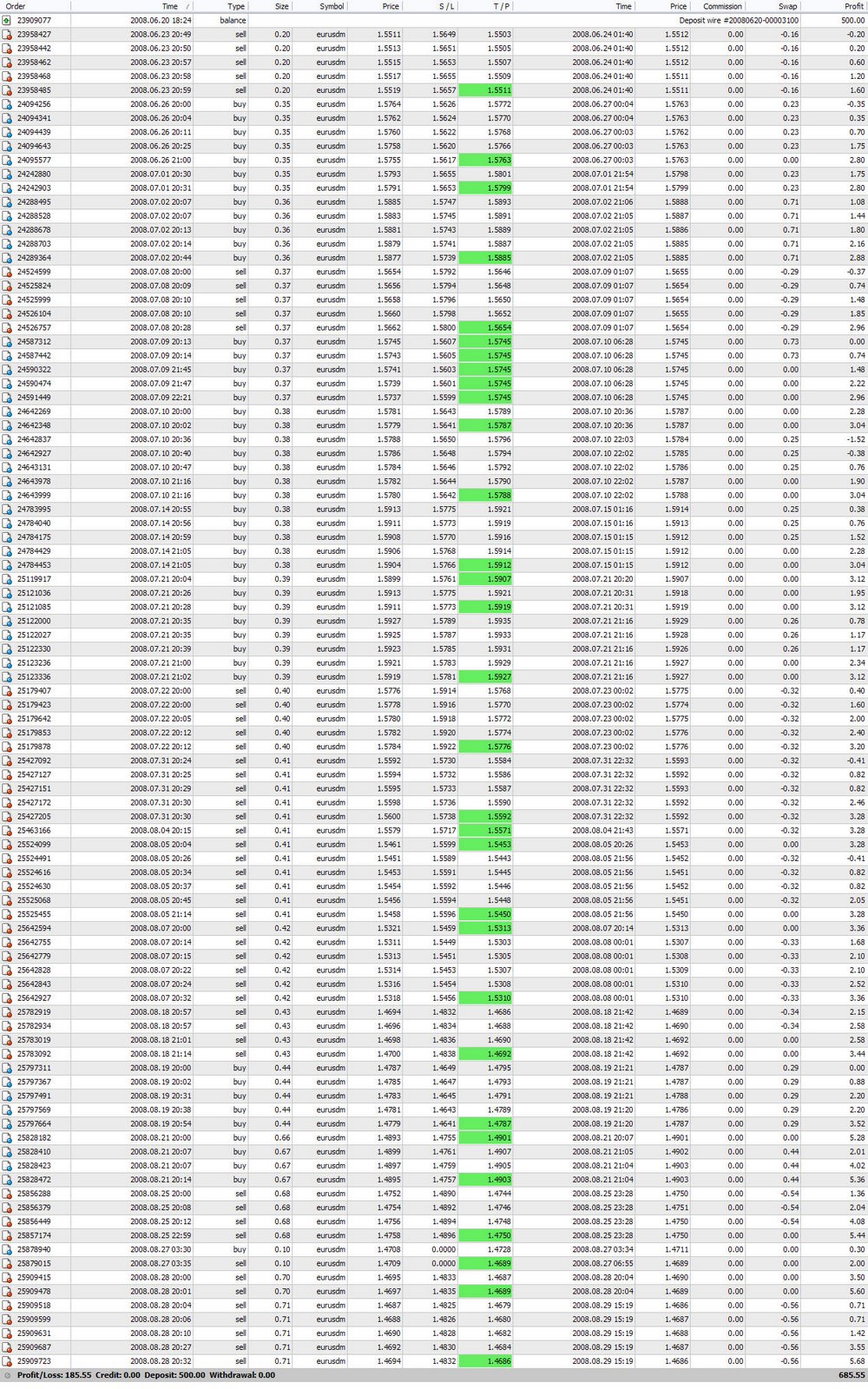
Task: Click the order icon beside 24289364
Action: (x=7, y=258)
